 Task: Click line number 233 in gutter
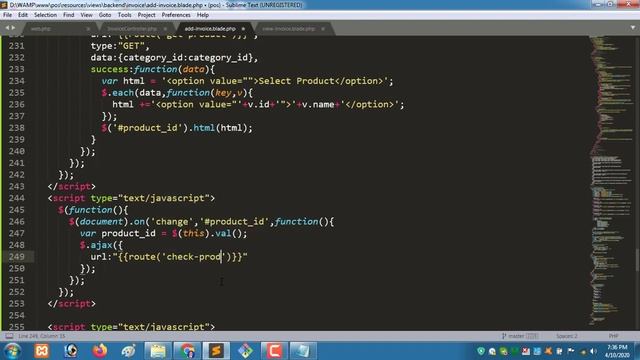[17, 69]
